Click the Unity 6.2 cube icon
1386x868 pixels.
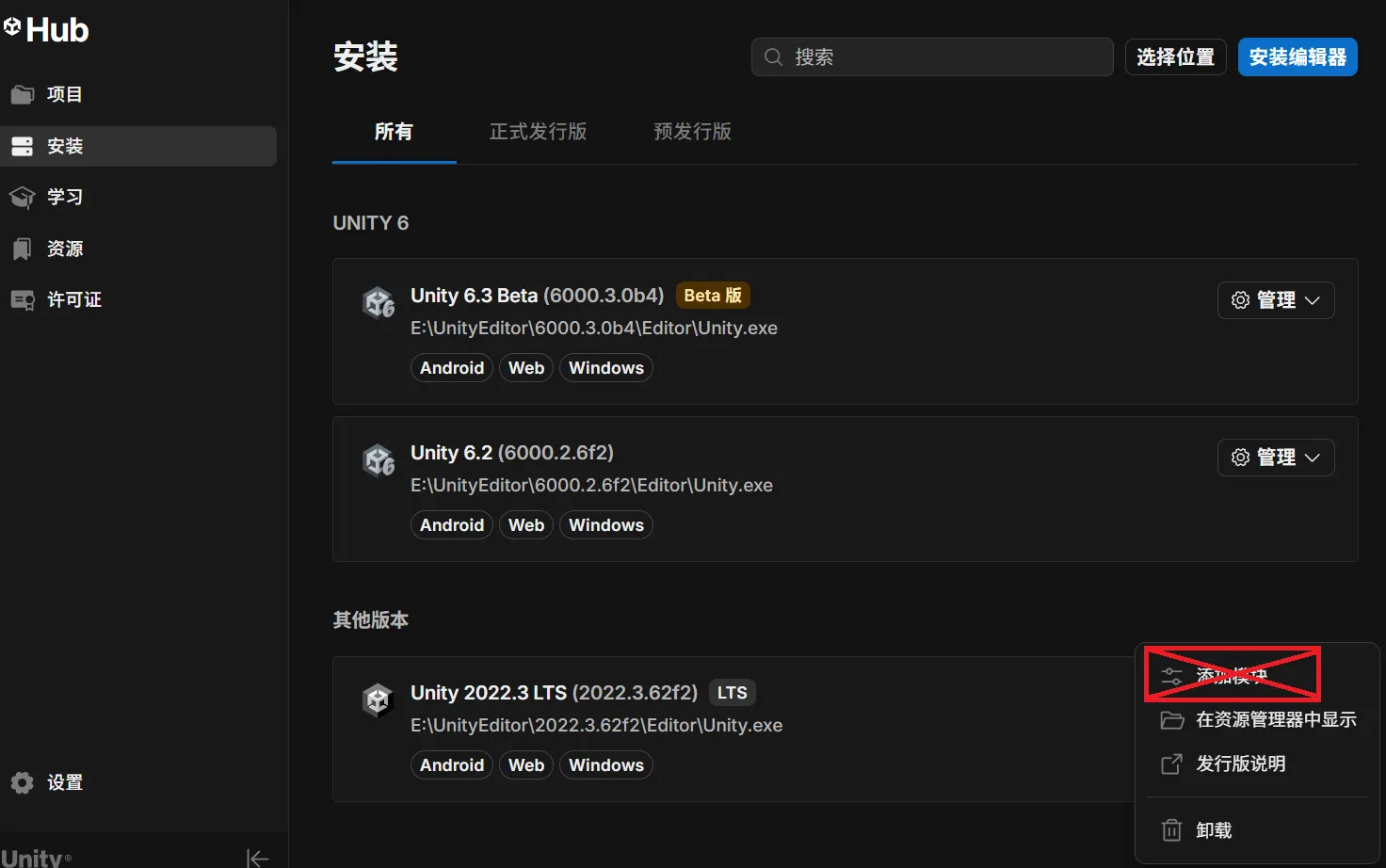379,459
